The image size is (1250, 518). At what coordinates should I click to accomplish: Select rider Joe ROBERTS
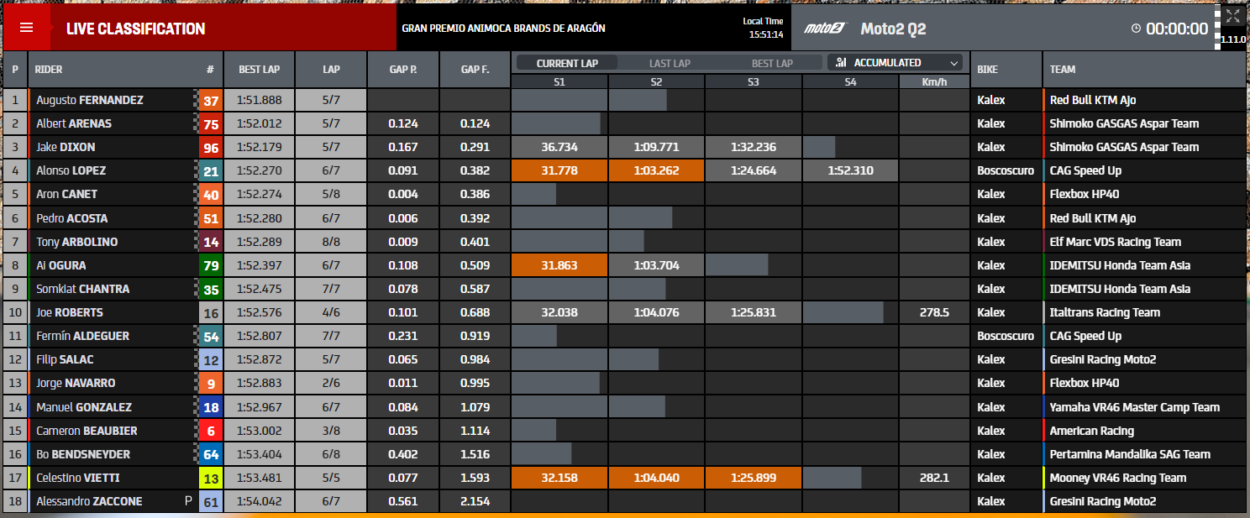(70, 313)
